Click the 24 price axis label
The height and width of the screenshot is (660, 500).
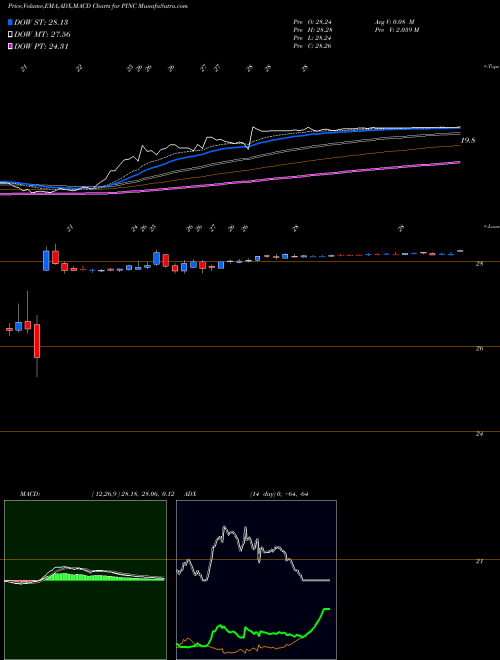pos(479,434)
